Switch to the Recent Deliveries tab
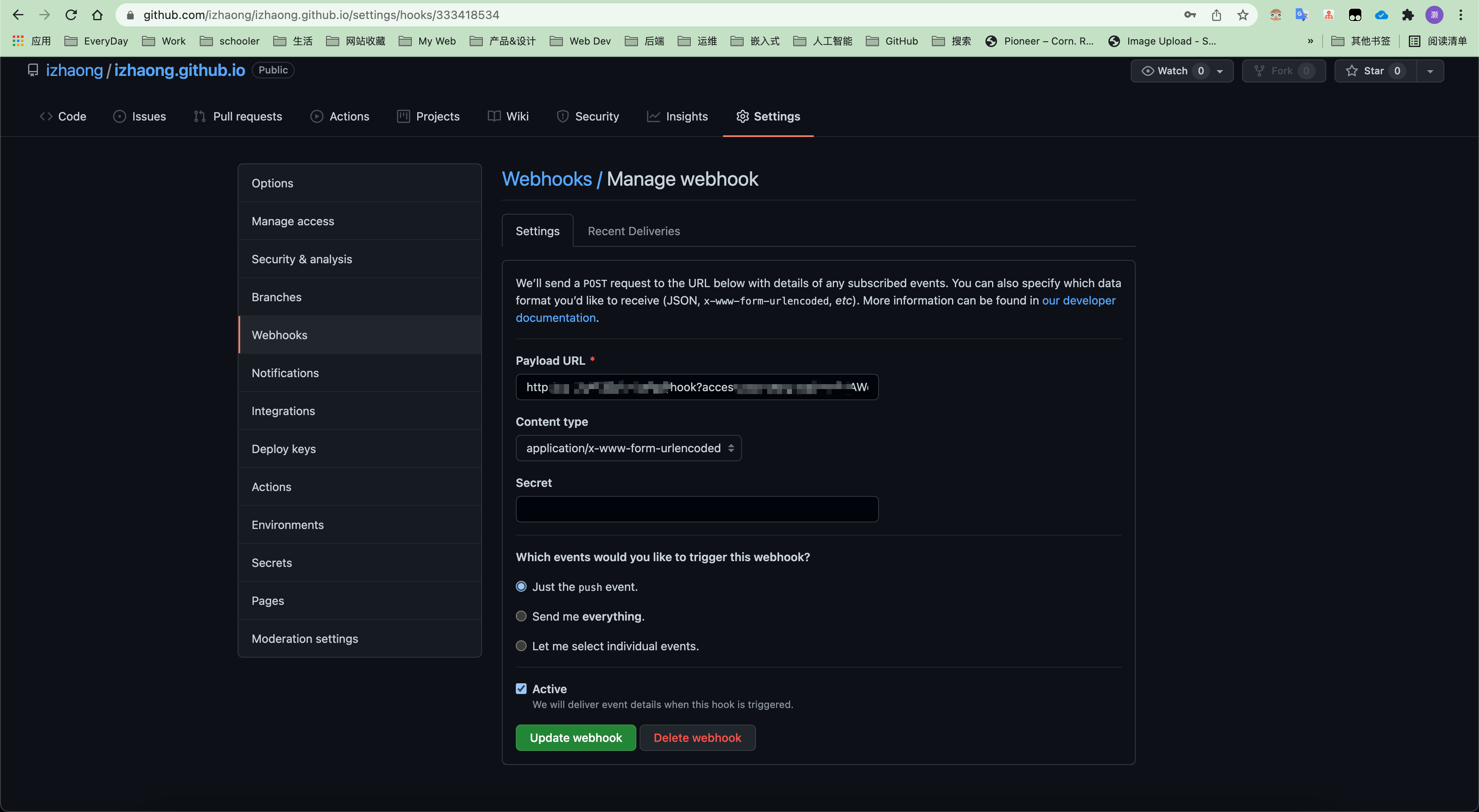This screenshot has width=1479, height=812. (x=633, y=231)
